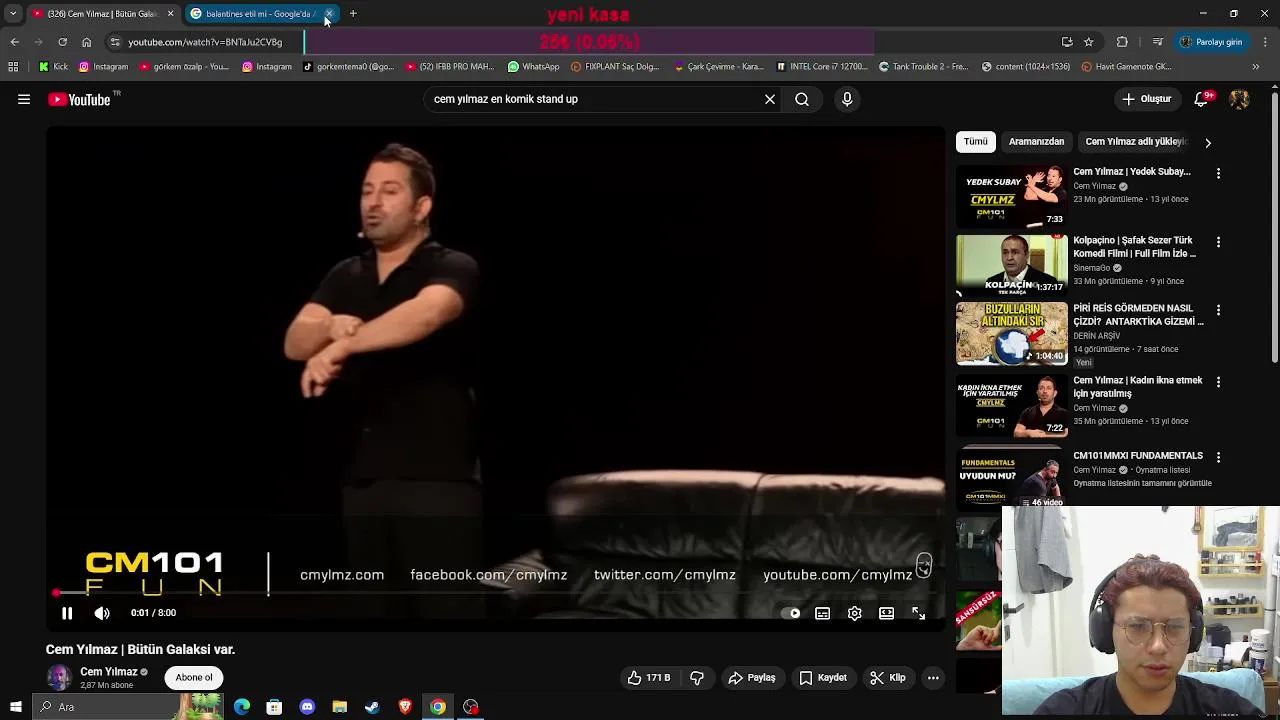Image resolution: width=1280 pixels, height=720 pixels.
Task: Click the address bar URL
Action: point(205,42)
